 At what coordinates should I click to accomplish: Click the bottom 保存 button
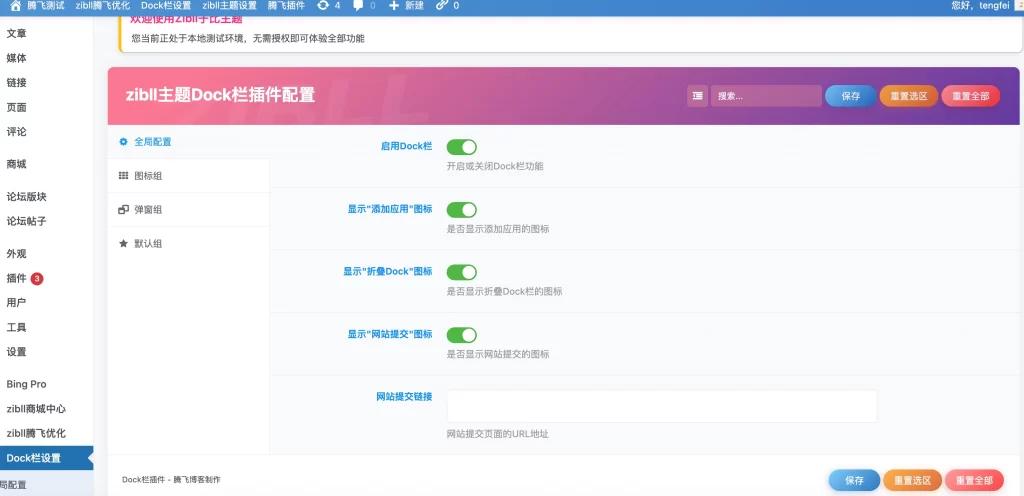click(x=854, y=480)
